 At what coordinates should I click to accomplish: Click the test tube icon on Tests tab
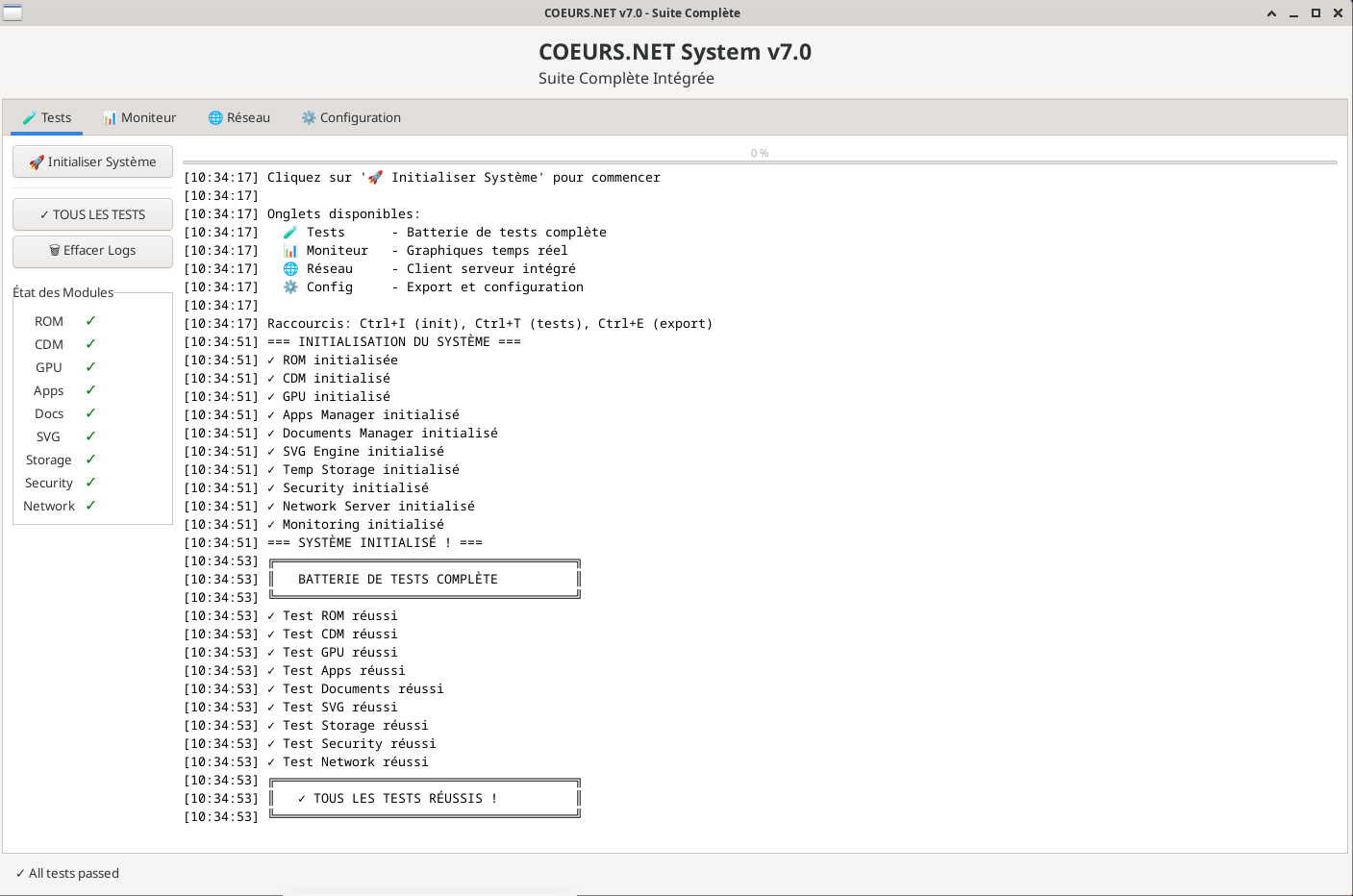(x=30, y=118)
